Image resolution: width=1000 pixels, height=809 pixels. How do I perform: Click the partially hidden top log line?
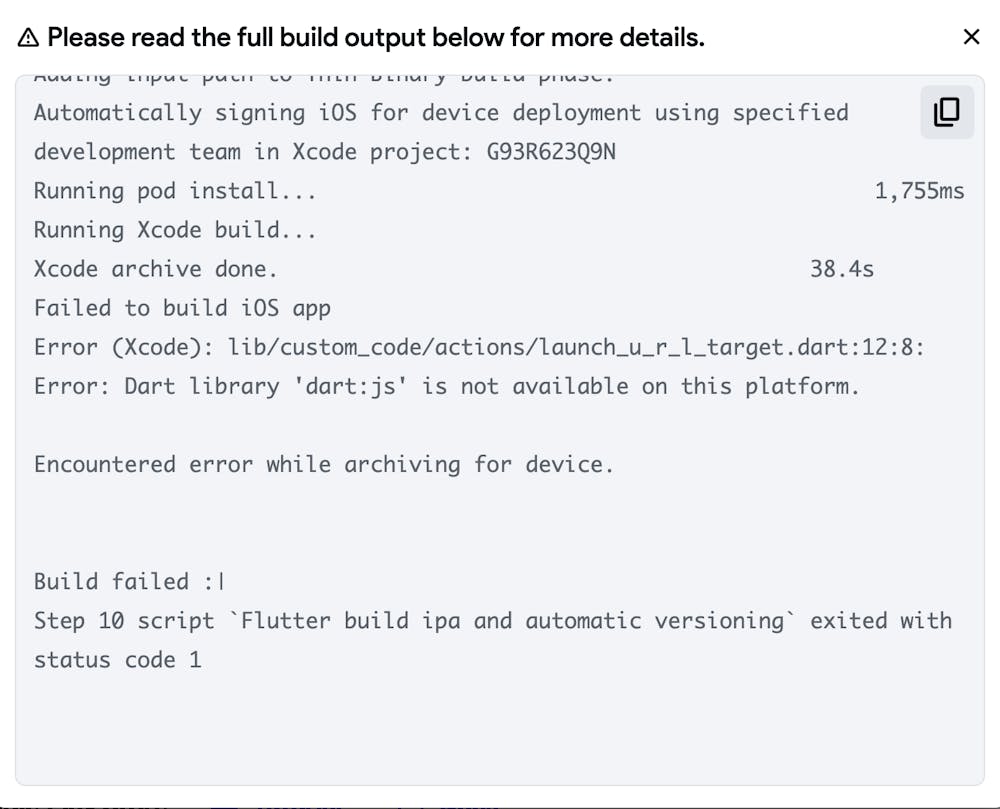pos(323,77)
